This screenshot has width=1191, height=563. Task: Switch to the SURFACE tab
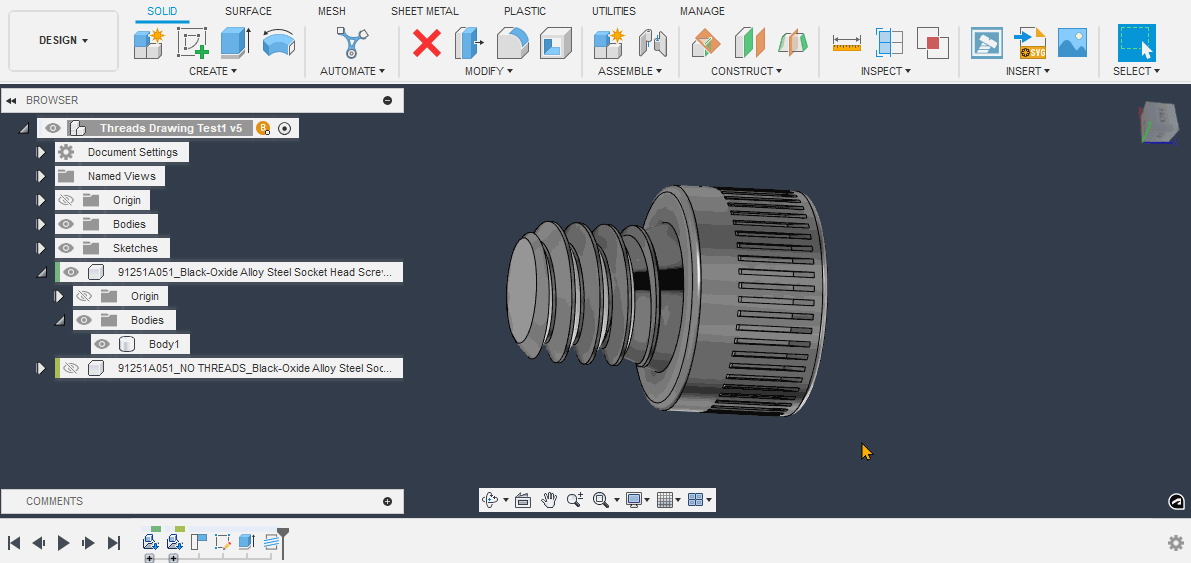(x=248, y=11)
